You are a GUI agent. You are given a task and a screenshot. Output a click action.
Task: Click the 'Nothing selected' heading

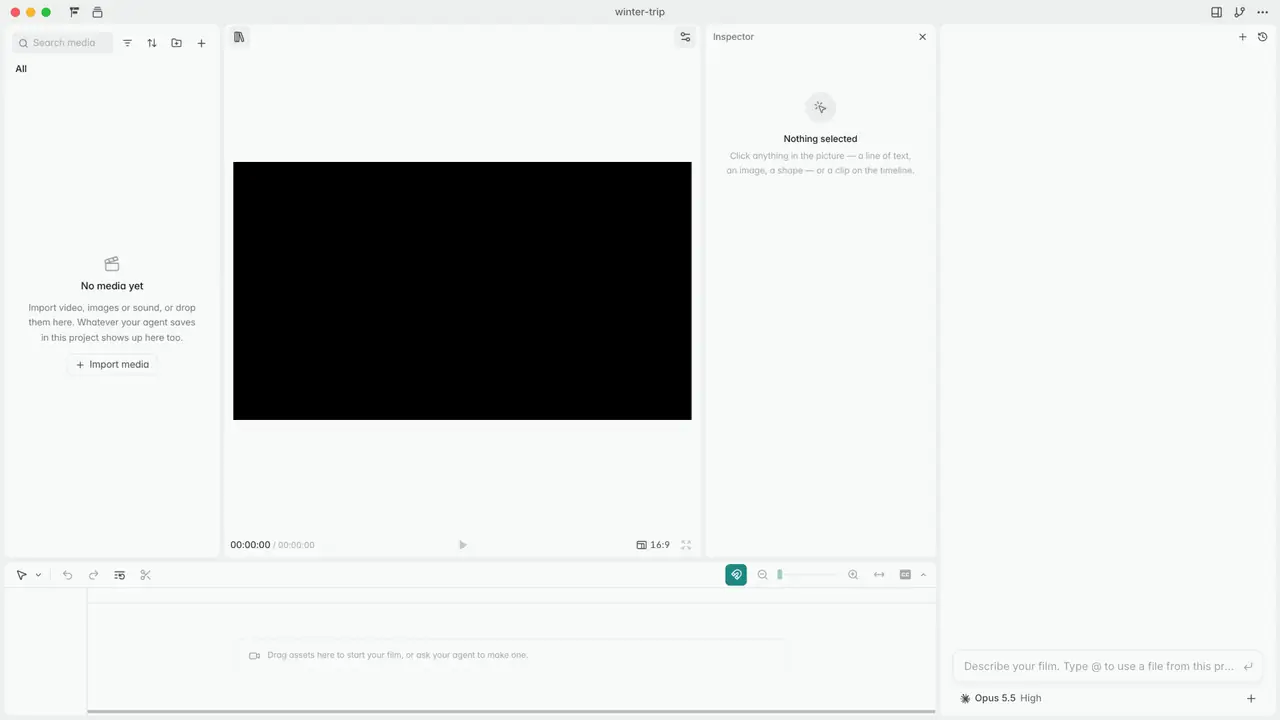point(820,139)
